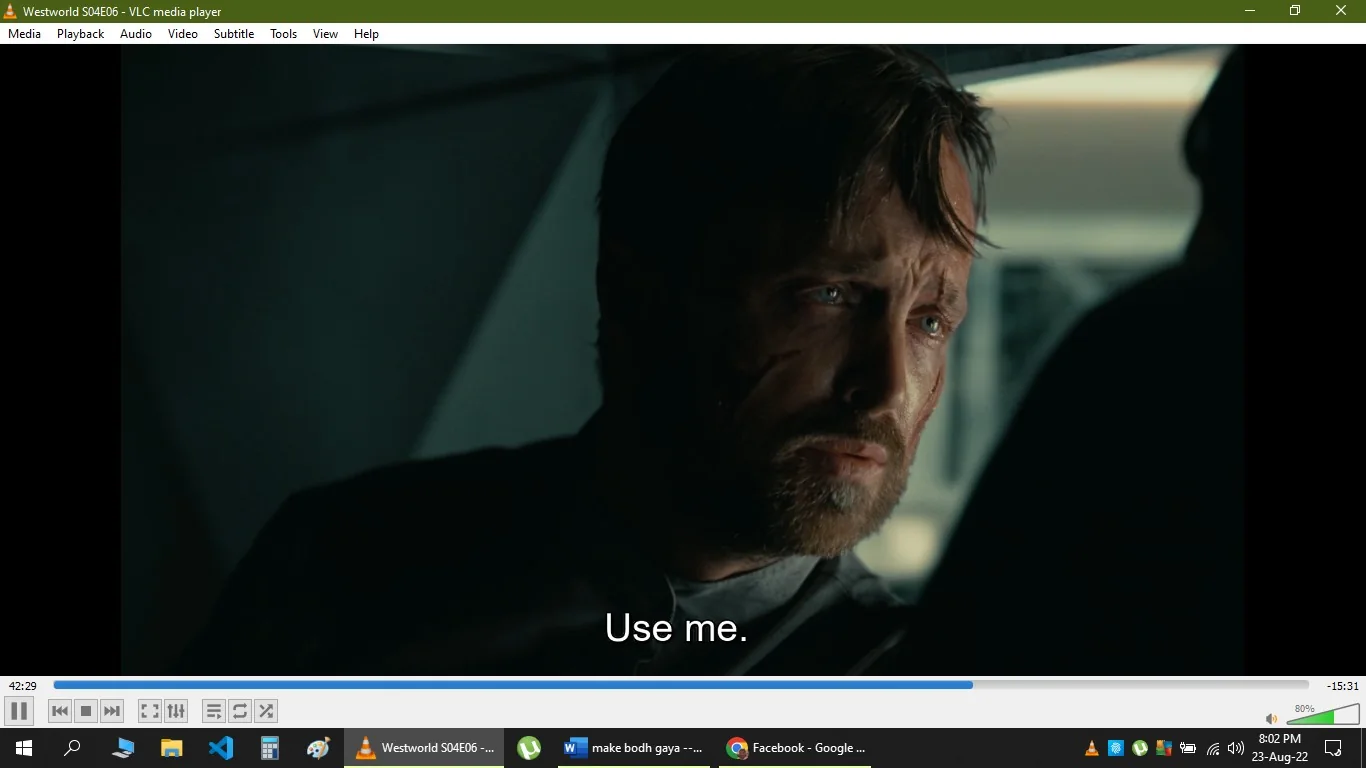
Task: Open the Playback menu
Action: tap(80, 34)
